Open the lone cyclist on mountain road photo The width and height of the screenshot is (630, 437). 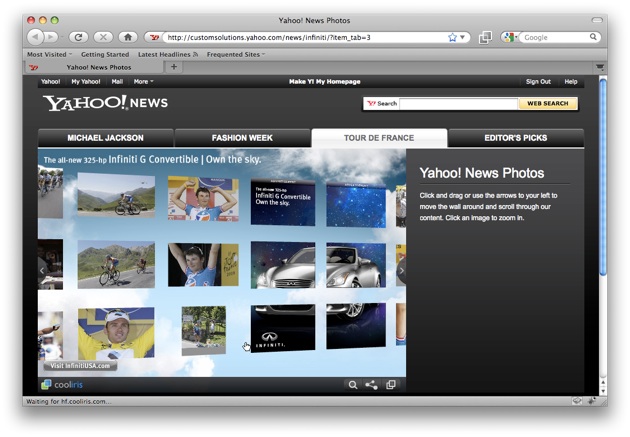(116, 195)
